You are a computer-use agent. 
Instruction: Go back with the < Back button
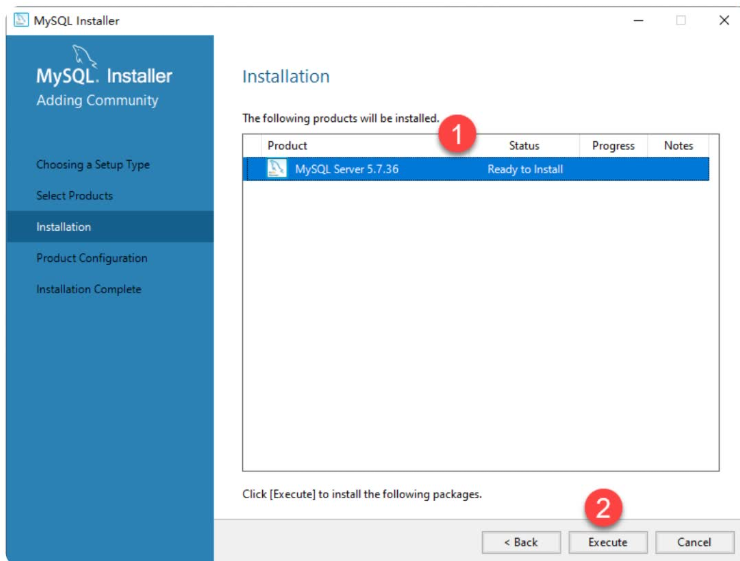click(521, 542)
